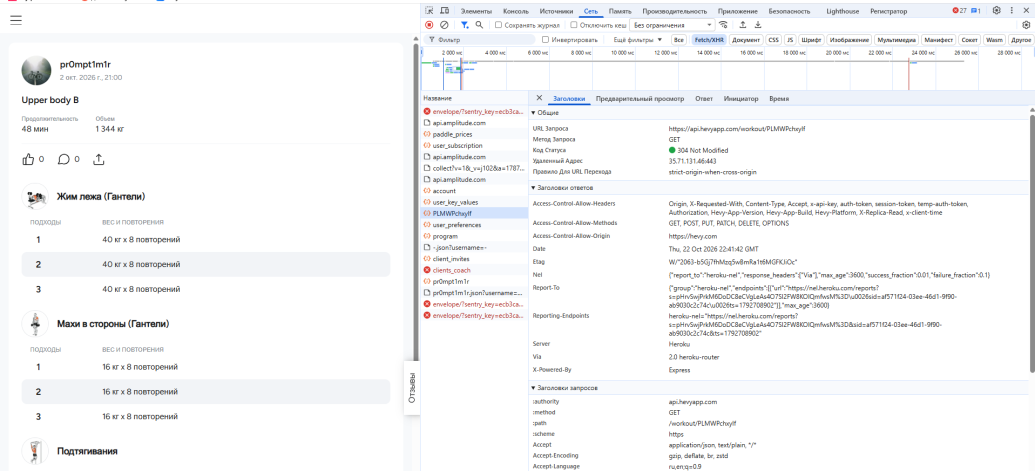This screenshot has height=471, width=1035.
Task: Open DevTools three-dot customize menu
Action: (1011, 11)
